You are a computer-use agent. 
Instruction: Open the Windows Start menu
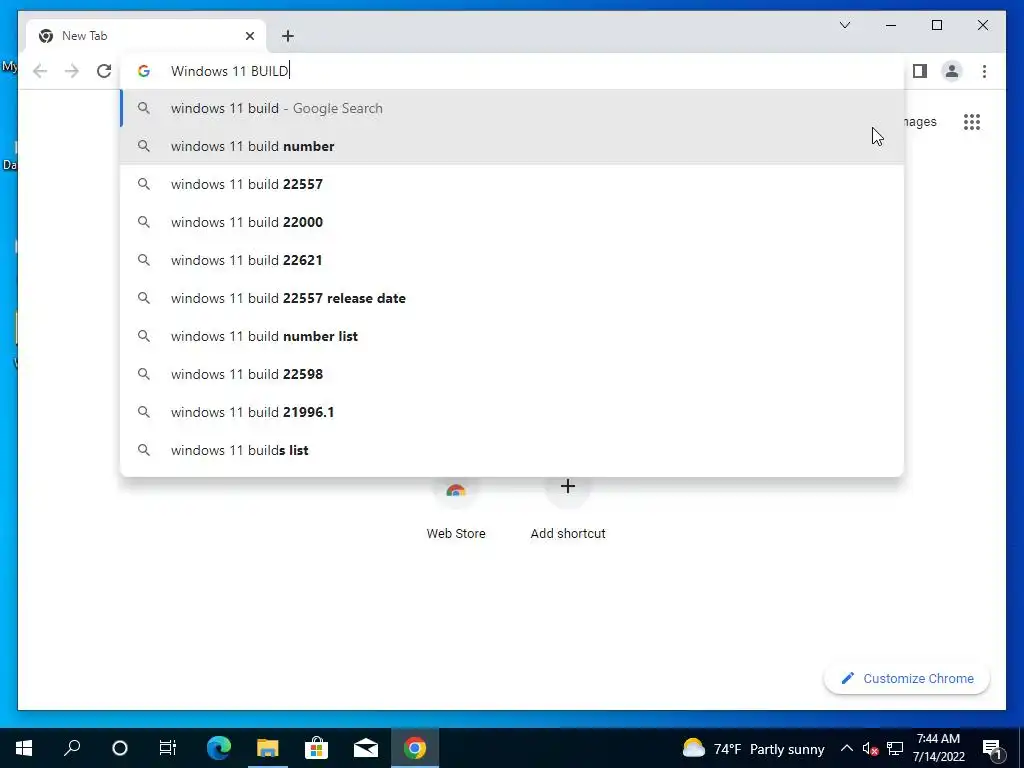pyautogui.click(x=24, y=748)
